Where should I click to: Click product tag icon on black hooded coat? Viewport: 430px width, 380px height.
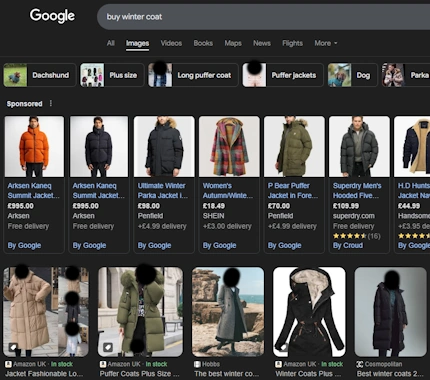coord(283,347)
